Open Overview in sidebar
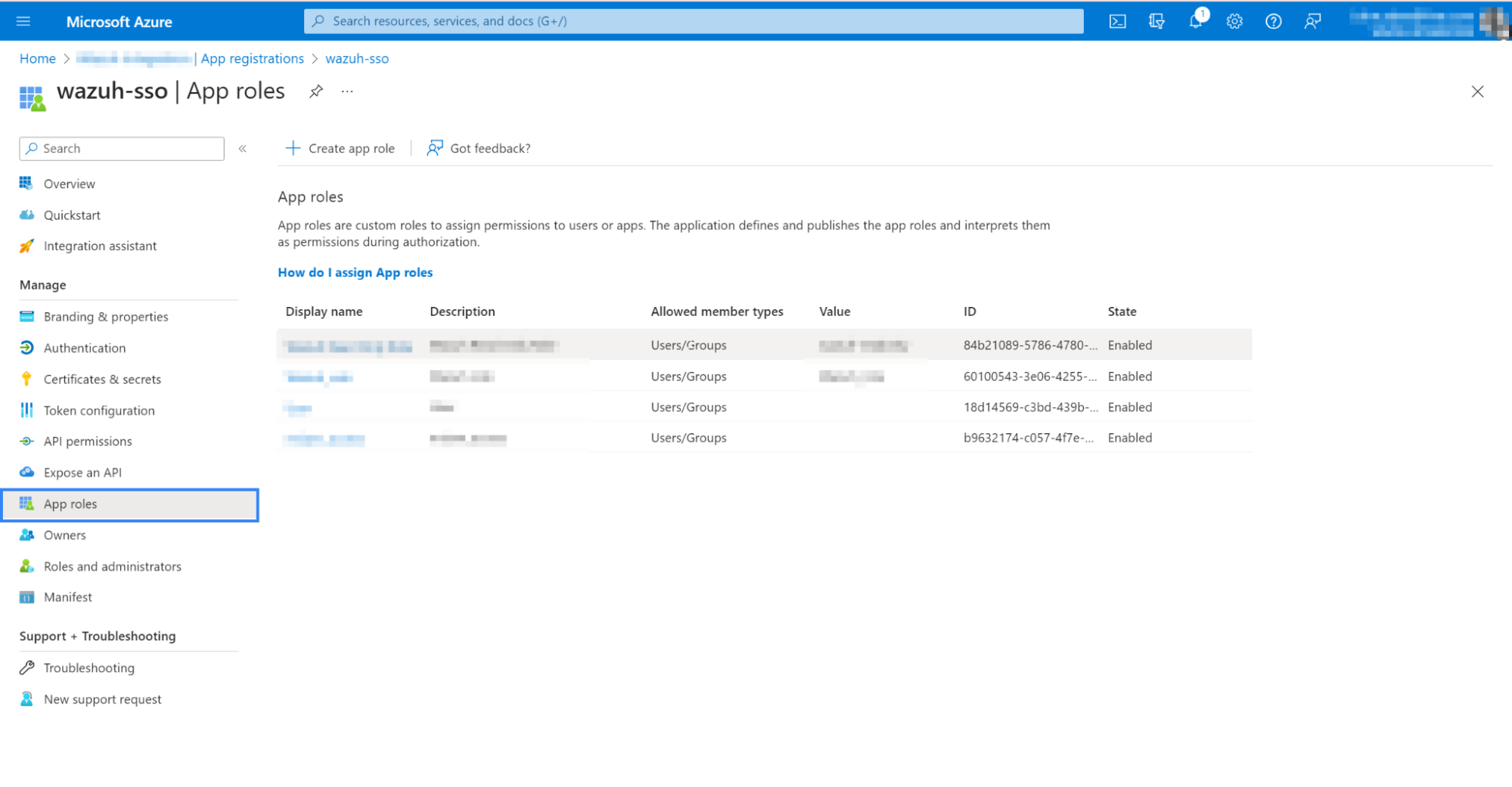The width and height of the screenshot is (1512, 787). (x=69, y=184)
